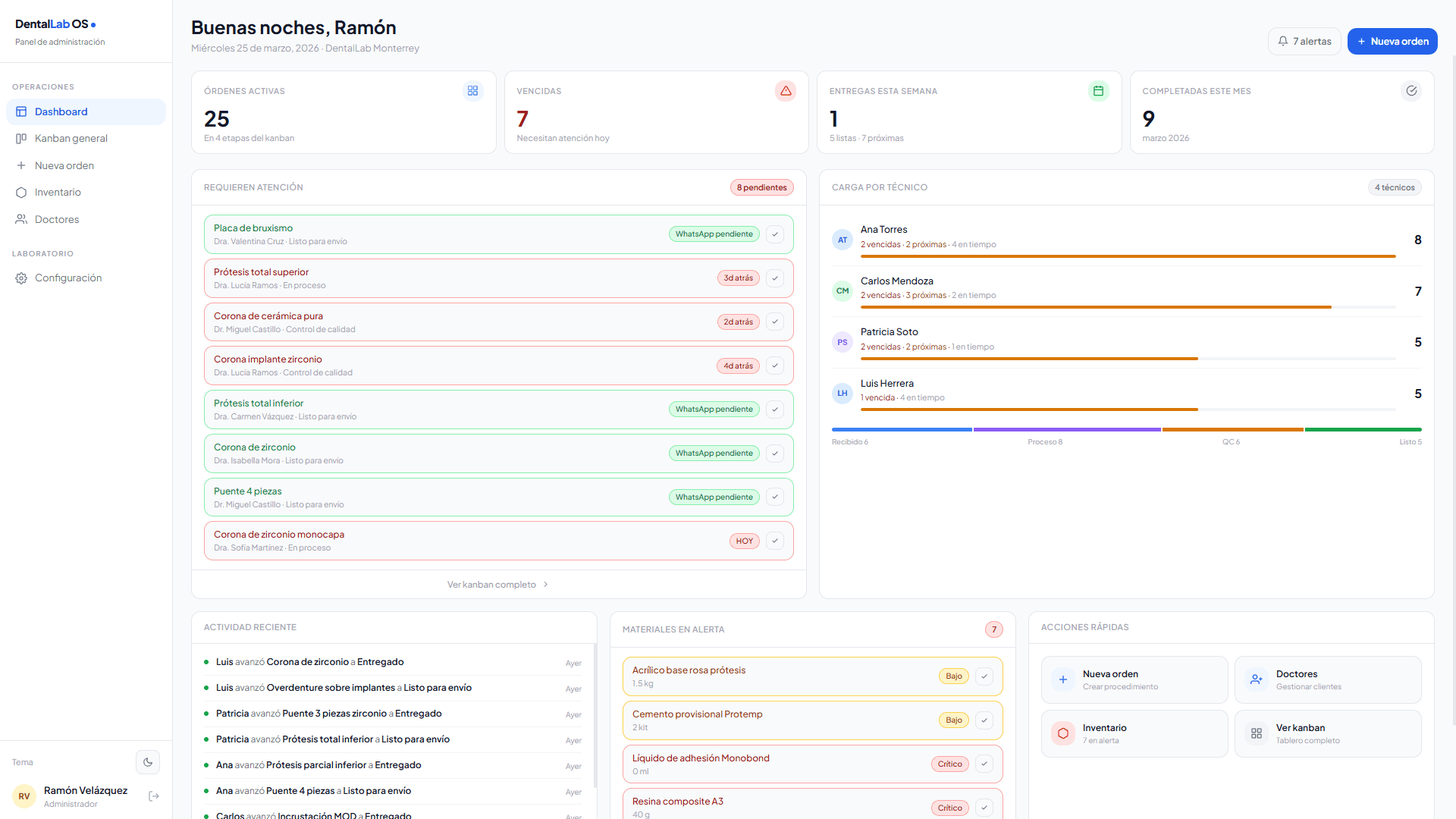Select the Nueva orden plus icon in sidebar
The height and width of the screenshot is (819, 1456).
pos(21,165)
